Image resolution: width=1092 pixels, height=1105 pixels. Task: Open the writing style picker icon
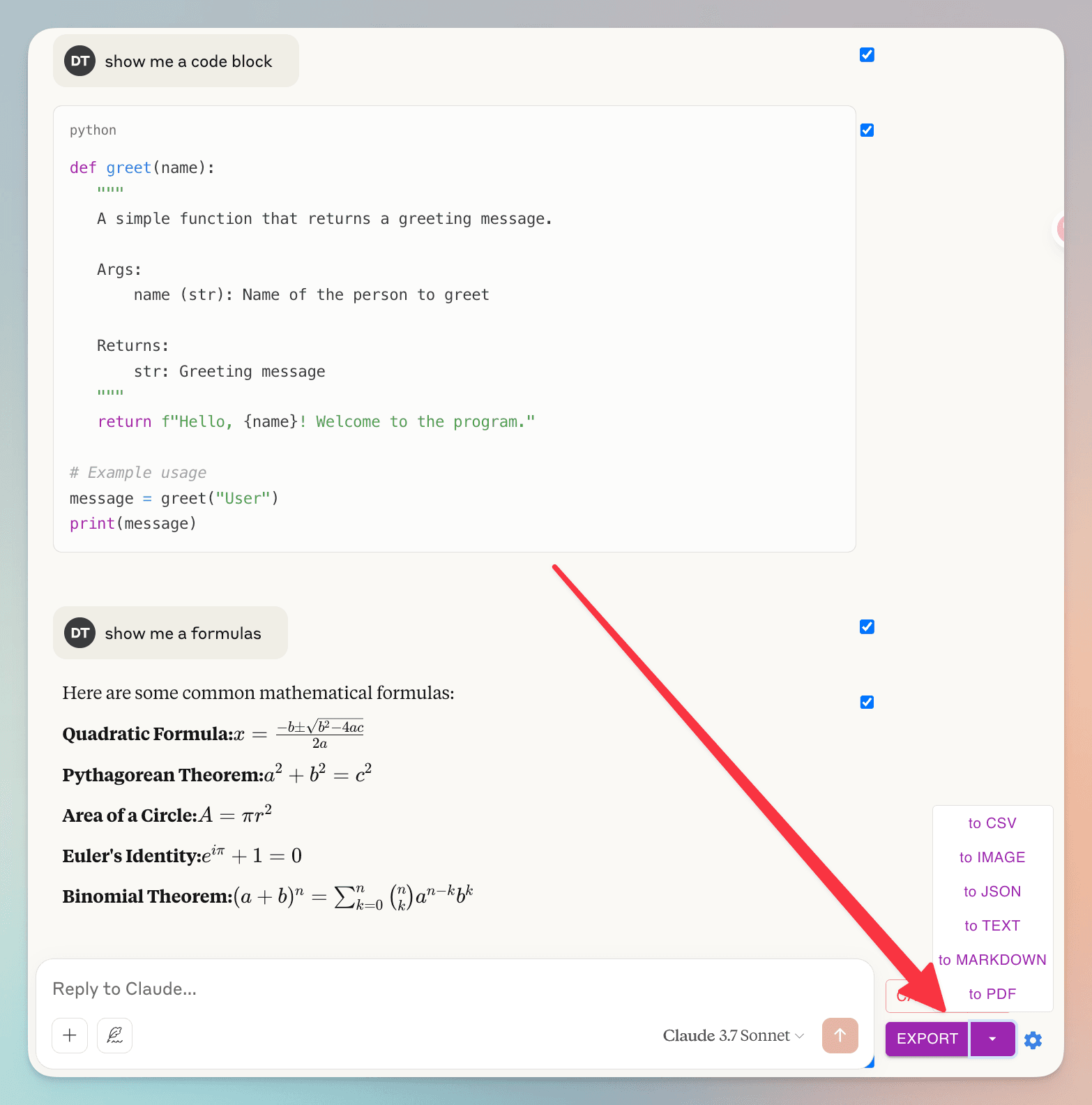point(115,1035)
